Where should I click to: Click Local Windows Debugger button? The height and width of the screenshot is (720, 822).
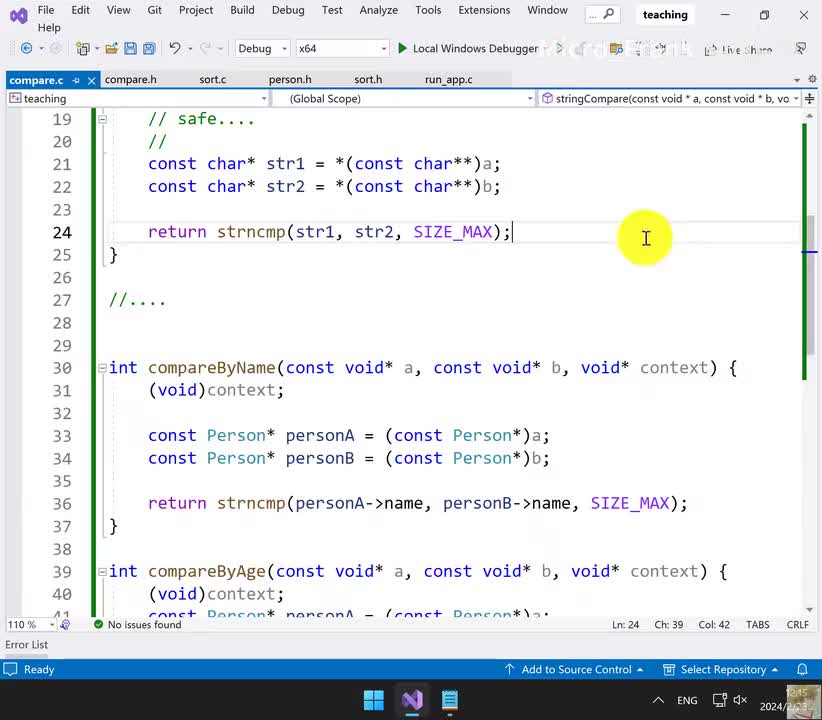(x=468, y=49)
